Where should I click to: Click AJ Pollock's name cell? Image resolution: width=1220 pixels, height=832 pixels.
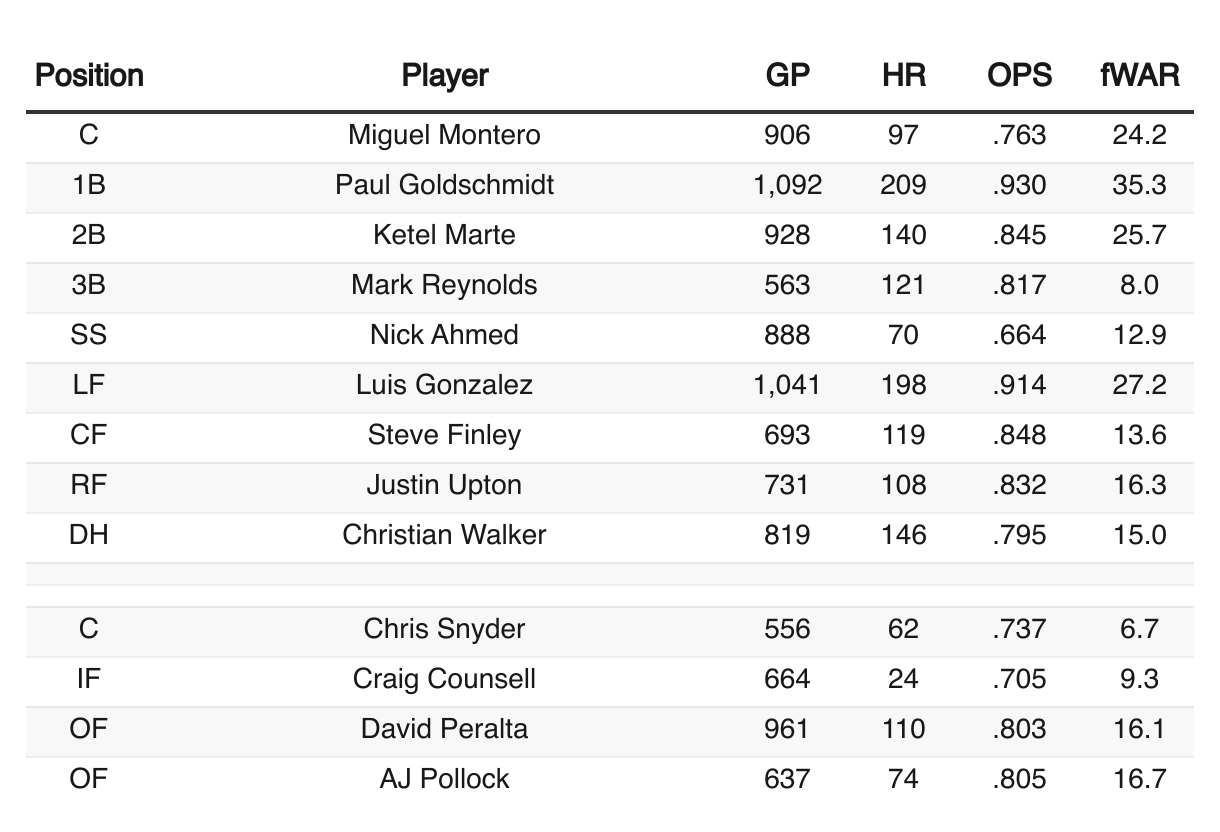444,779
